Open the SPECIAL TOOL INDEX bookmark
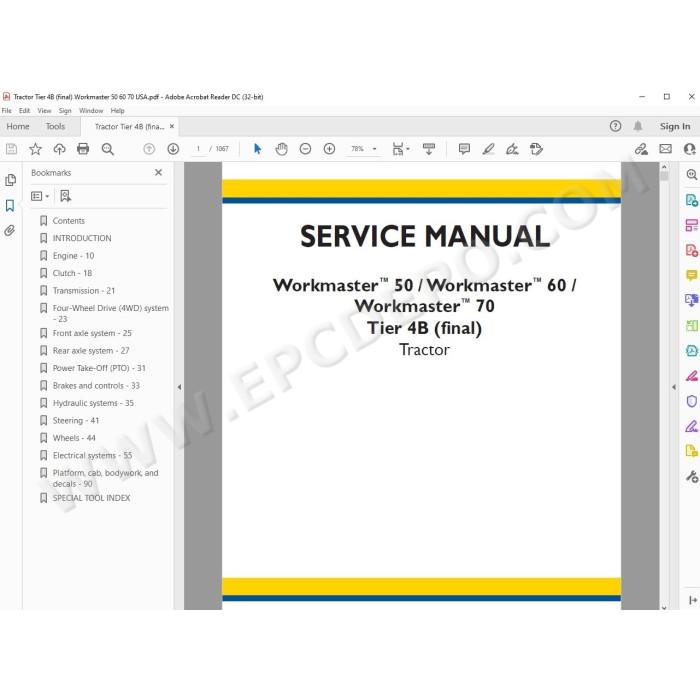This screenshot has width=700, height=700. 92,498
